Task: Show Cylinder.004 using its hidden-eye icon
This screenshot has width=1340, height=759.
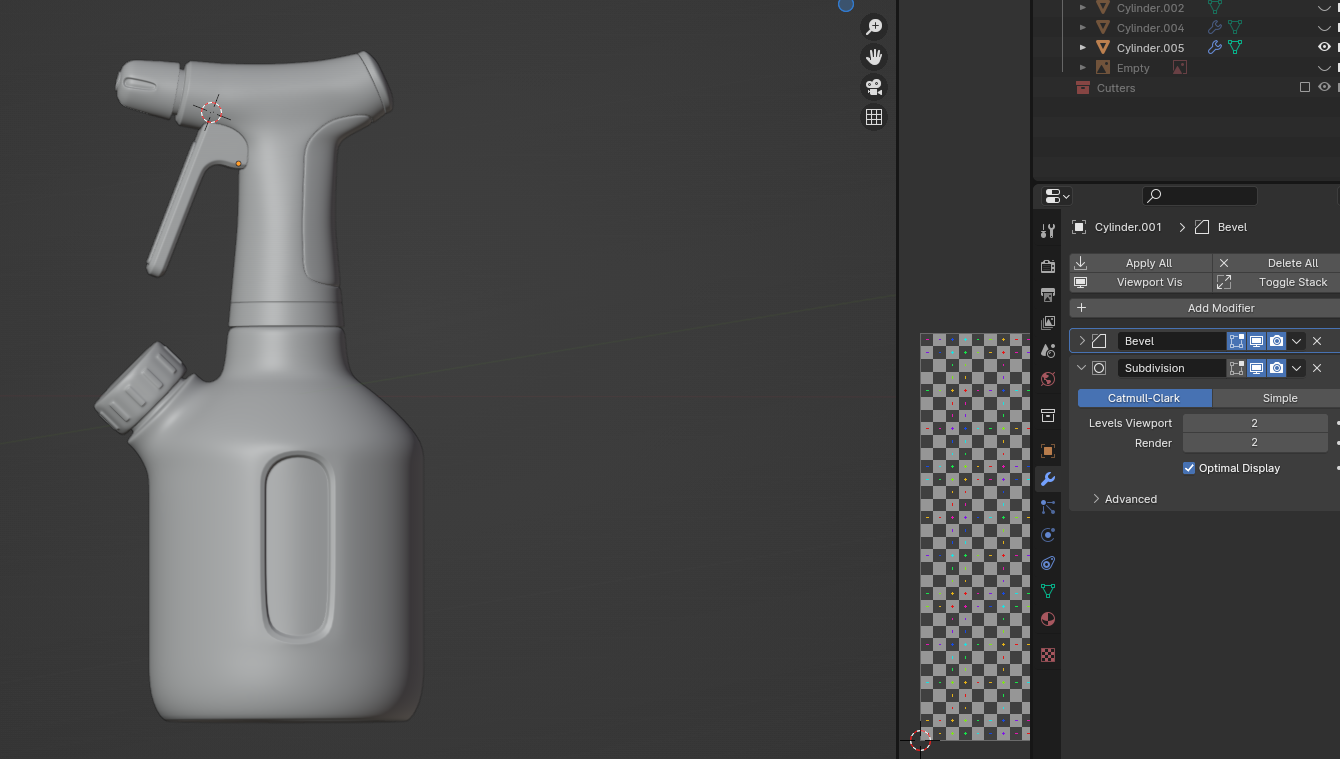Action: tap(1325, 28)
